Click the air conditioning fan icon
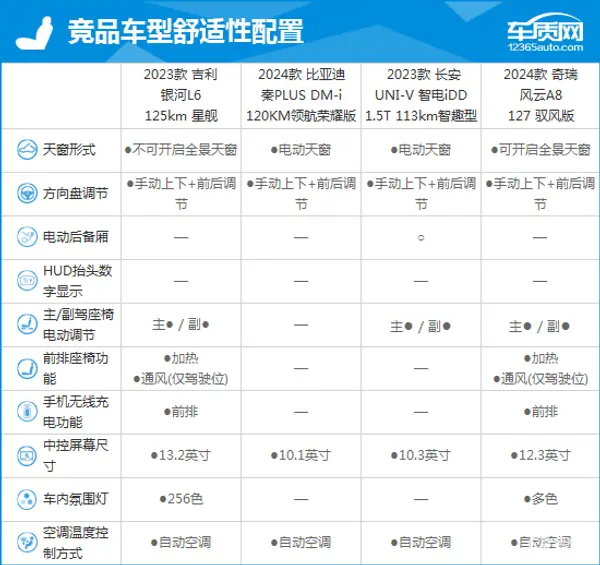The width and height of the screenshot is (600, 565). pyautogui.click(x=27, y=542)
